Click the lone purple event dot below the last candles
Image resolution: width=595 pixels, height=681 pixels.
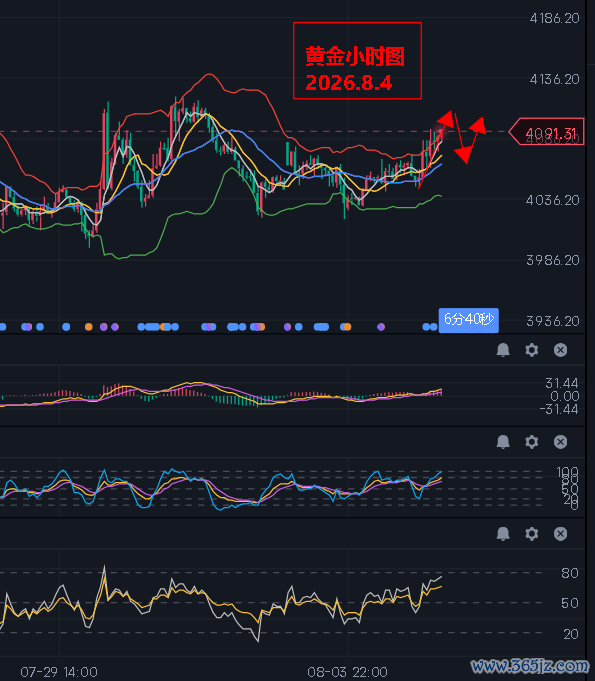[x=381, y=327]
